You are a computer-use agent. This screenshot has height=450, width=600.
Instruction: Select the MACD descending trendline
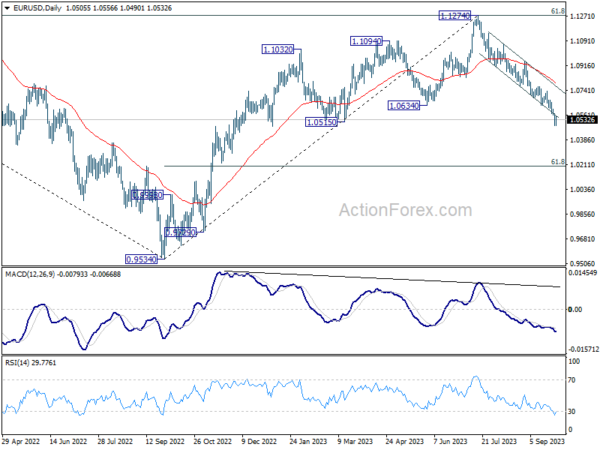(392, 279)
